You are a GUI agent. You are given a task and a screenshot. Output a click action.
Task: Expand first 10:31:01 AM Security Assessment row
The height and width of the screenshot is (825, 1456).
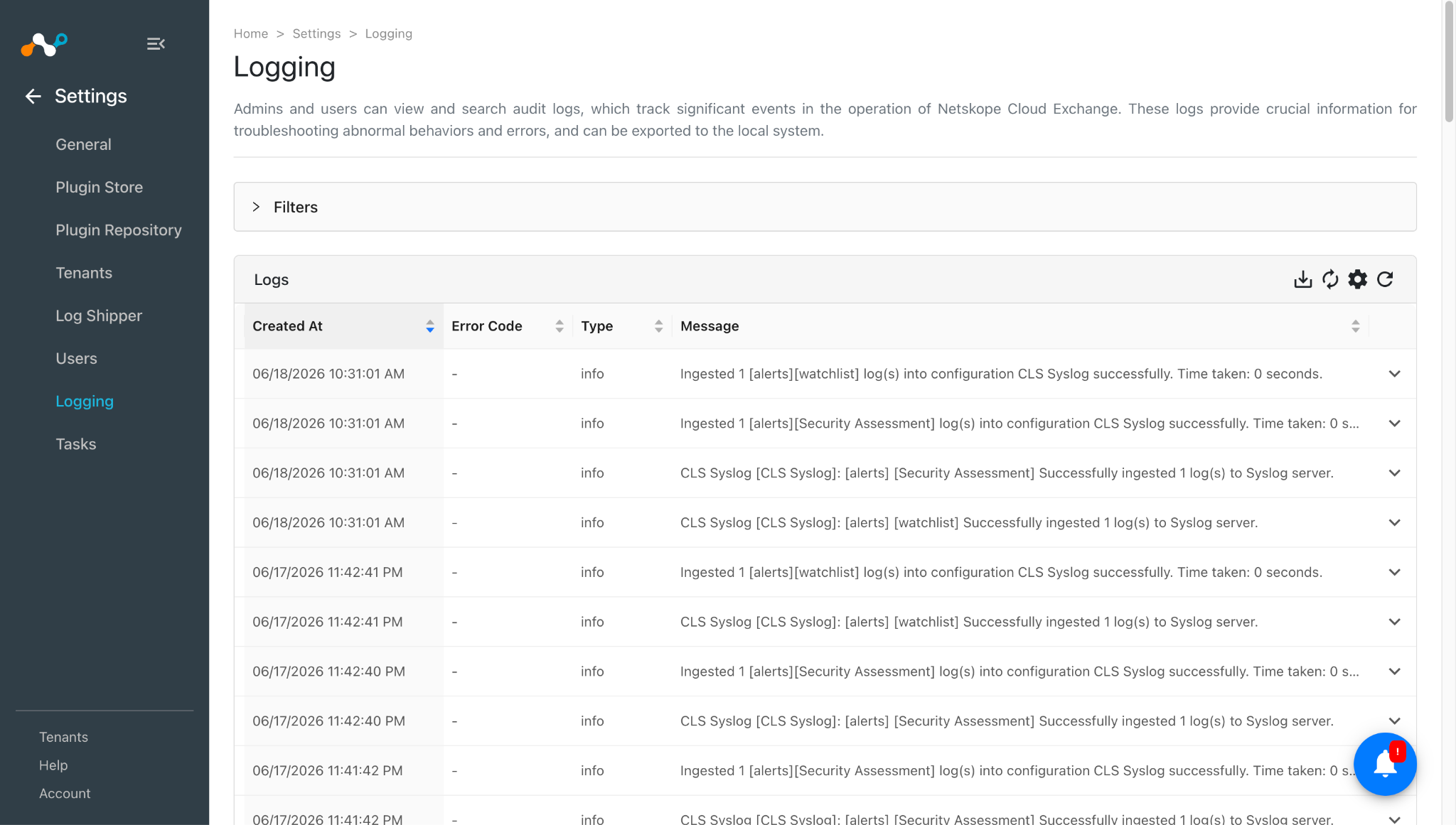point(1394,424)
